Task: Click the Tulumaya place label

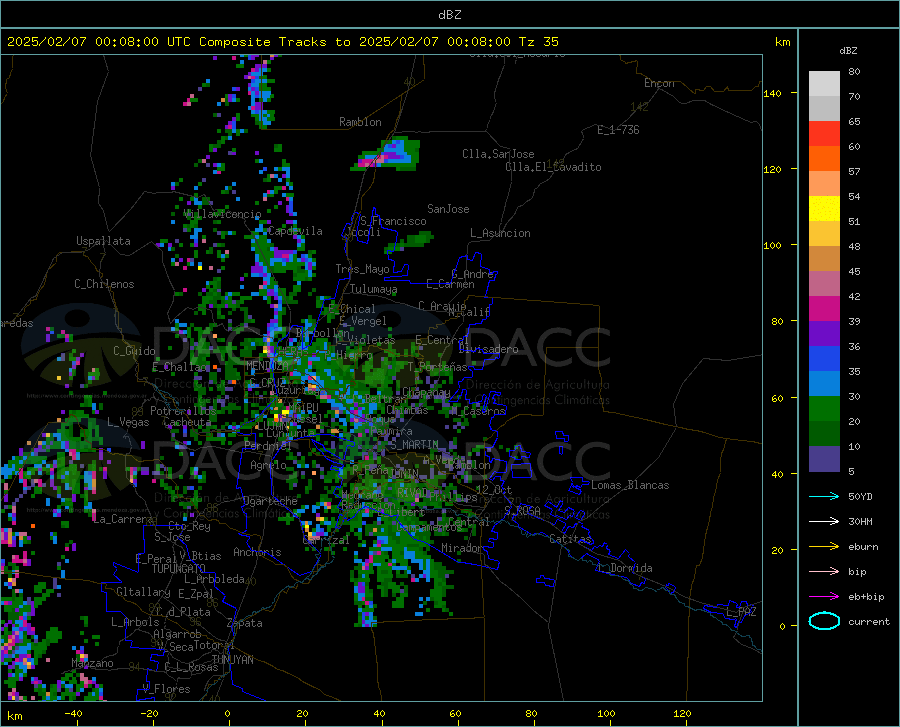Action: click(373, 289)
